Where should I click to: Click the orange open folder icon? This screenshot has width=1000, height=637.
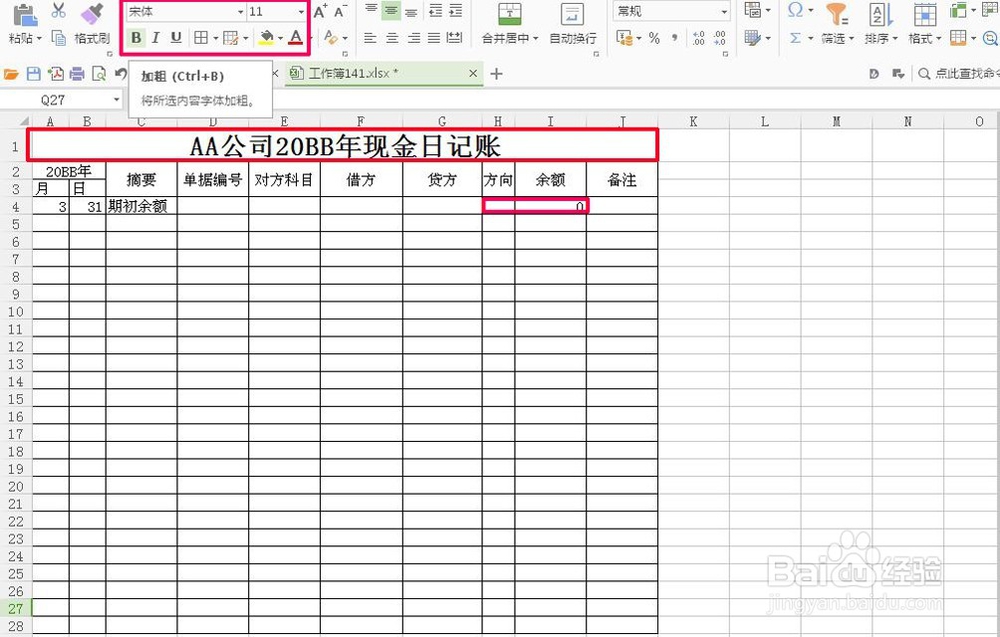[11, 74]
